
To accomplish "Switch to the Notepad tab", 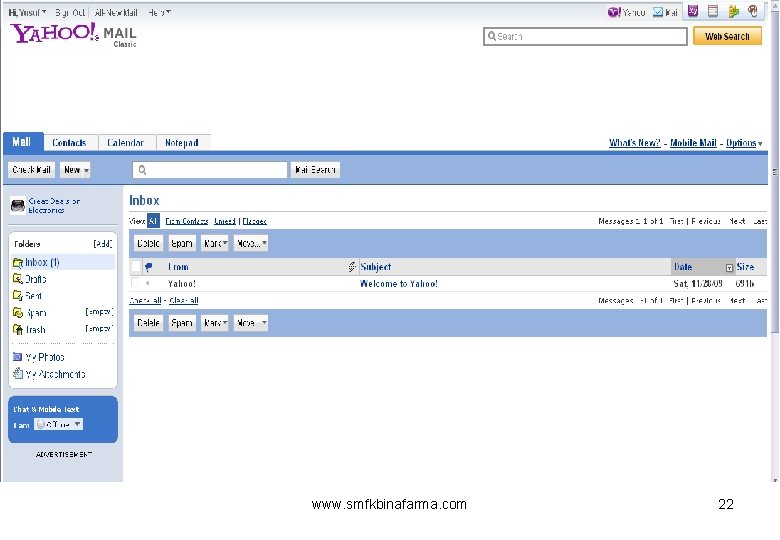I will (182, 143).
